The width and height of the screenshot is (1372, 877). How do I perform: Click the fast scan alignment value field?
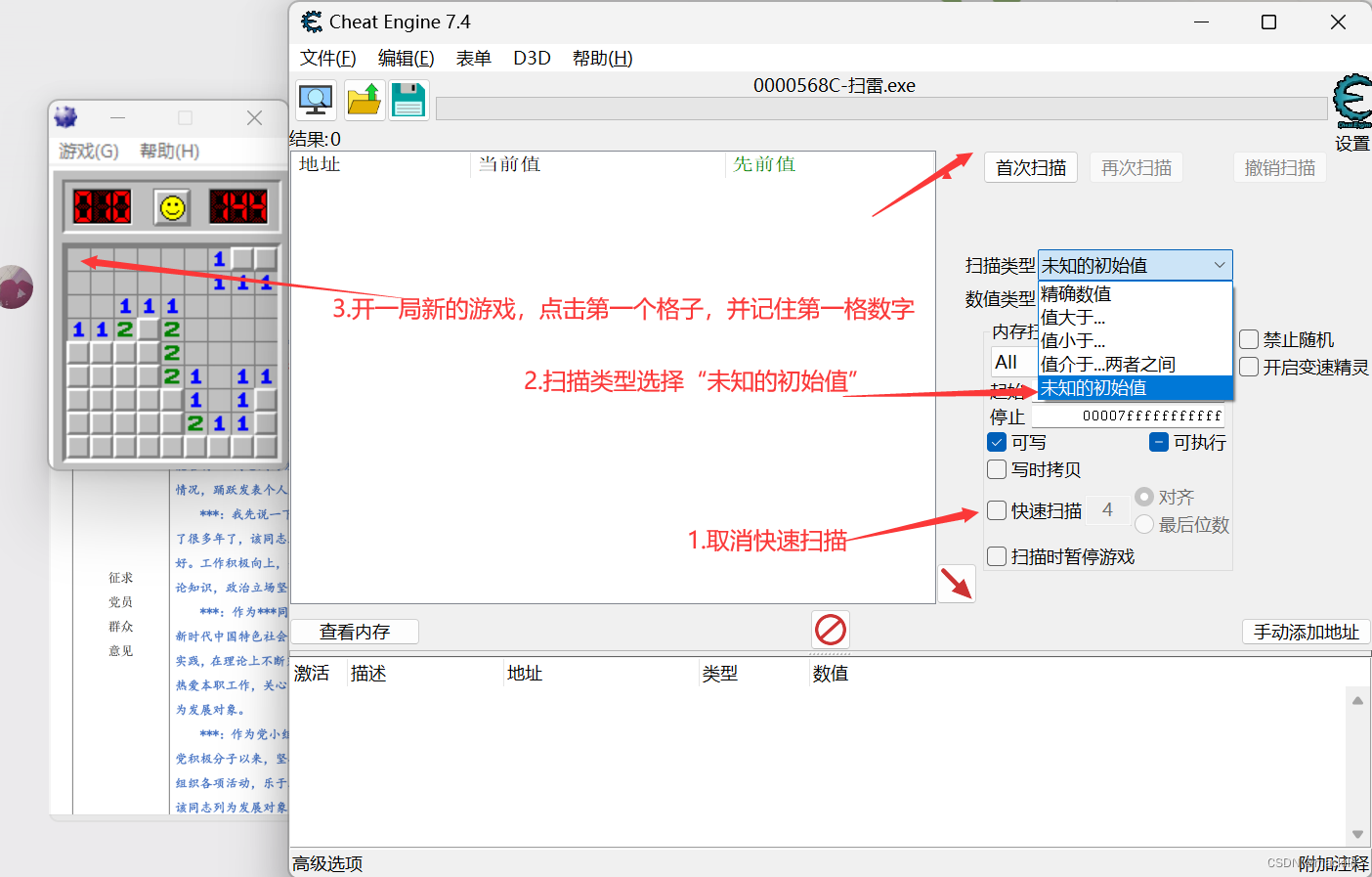pyautogui.click(x=1108, y=510)
